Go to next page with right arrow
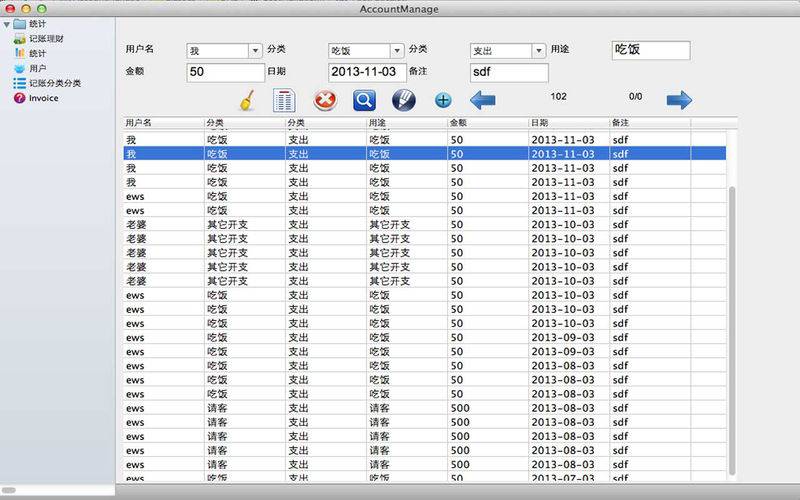 [x=679, y=100]
